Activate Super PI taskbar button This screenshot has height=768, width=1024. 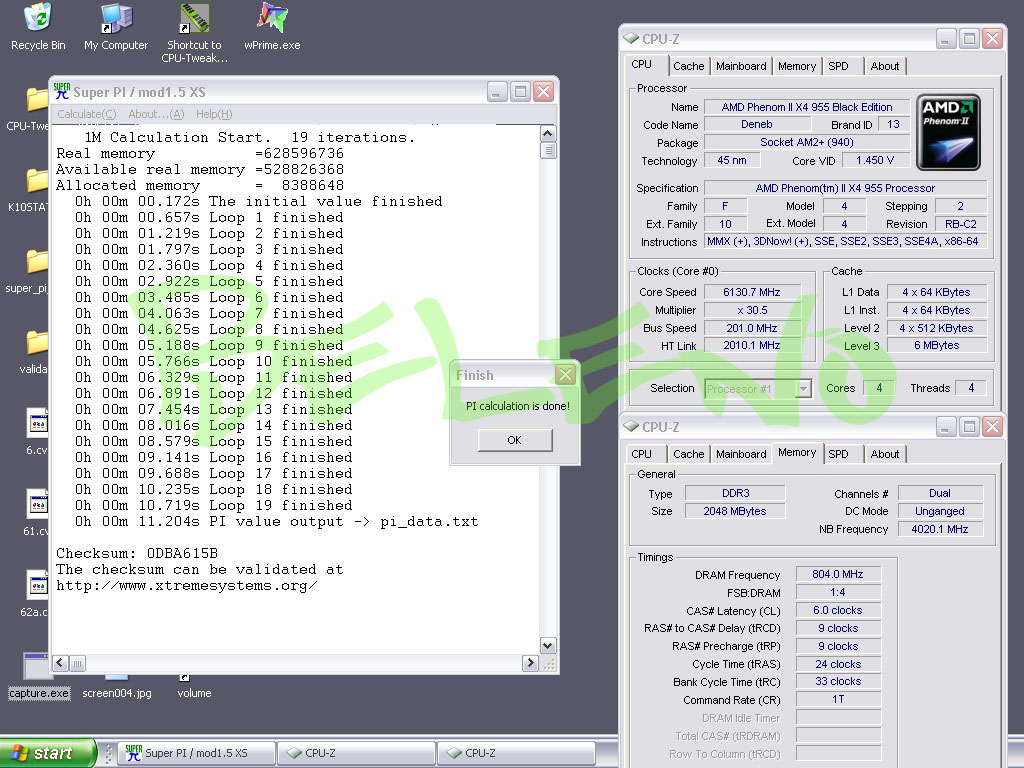(197, 753)
